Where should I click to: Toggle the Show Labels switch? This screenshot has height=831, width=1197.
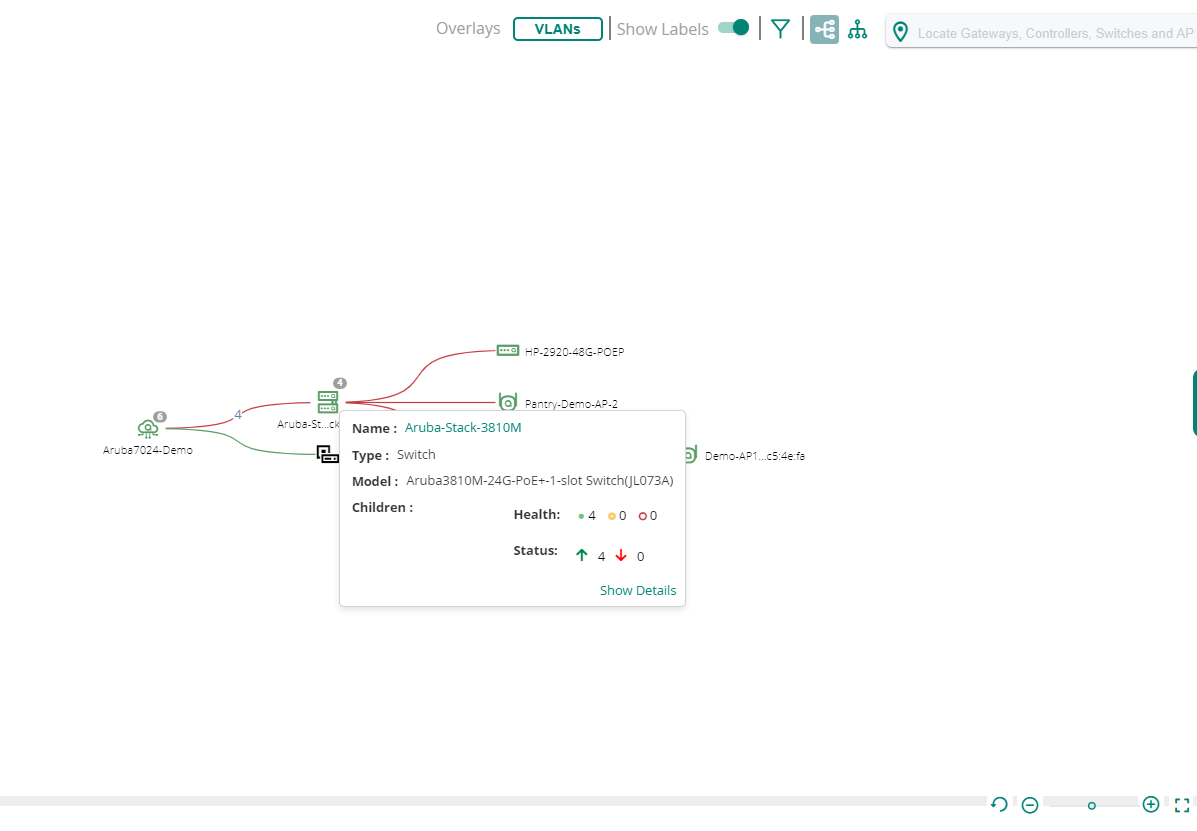734,28
